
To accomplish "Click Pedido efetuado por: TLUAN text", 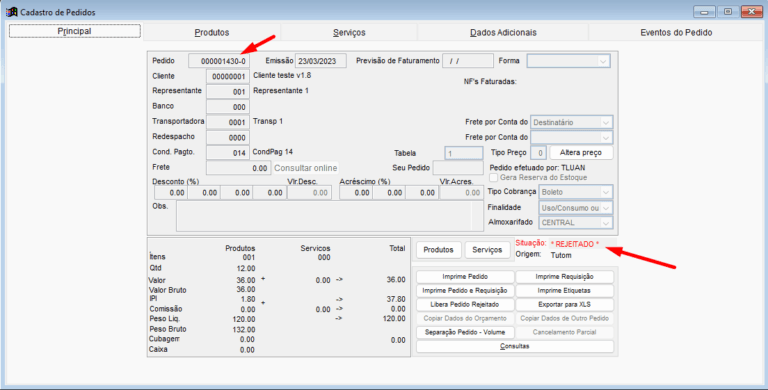I will (537, 168).
